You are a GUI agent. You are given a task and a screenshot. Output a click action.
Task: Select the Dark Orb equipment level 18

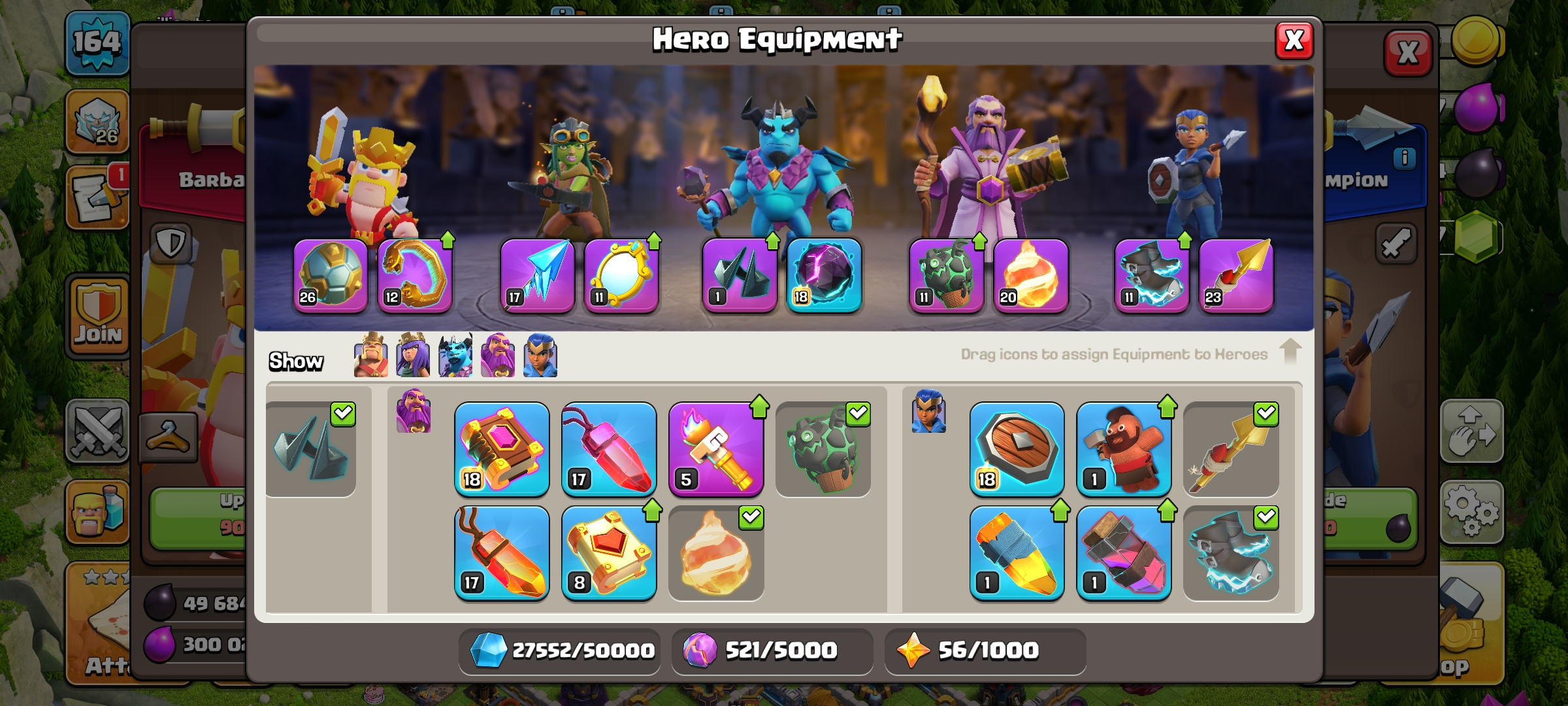(x=824, y=275)
